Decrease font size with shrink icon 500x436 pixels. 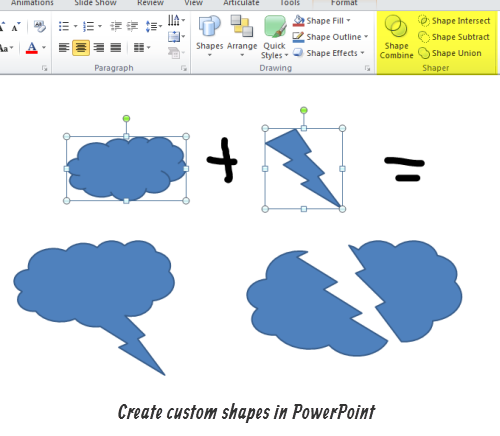(16, 26)
